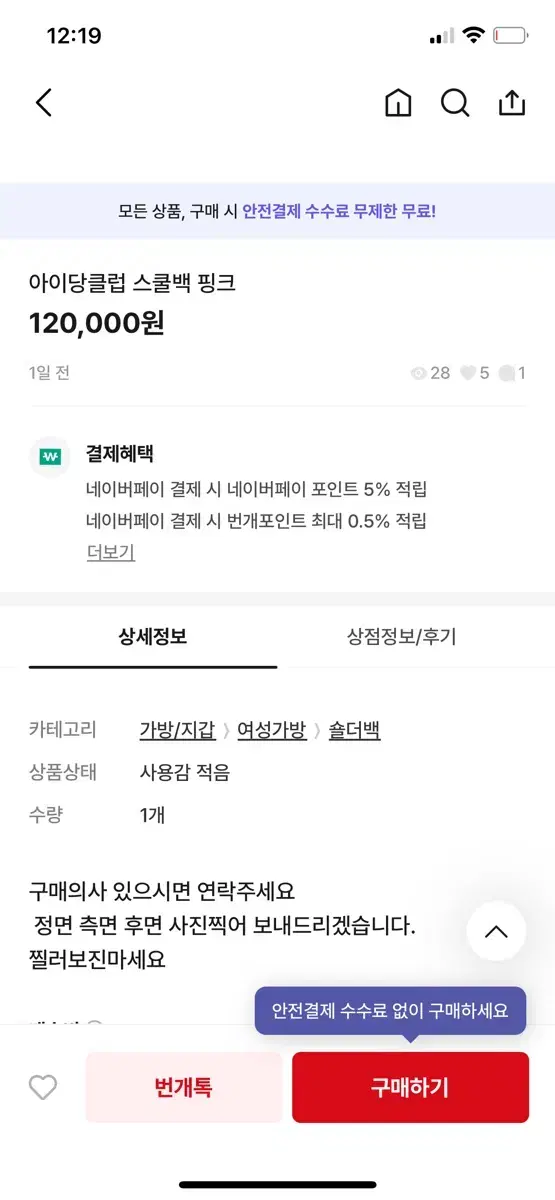Tap the Naver Pay benefit icon
This screenshot has height=1200, width=555.
pyautogui.click(x=50, y=457)
